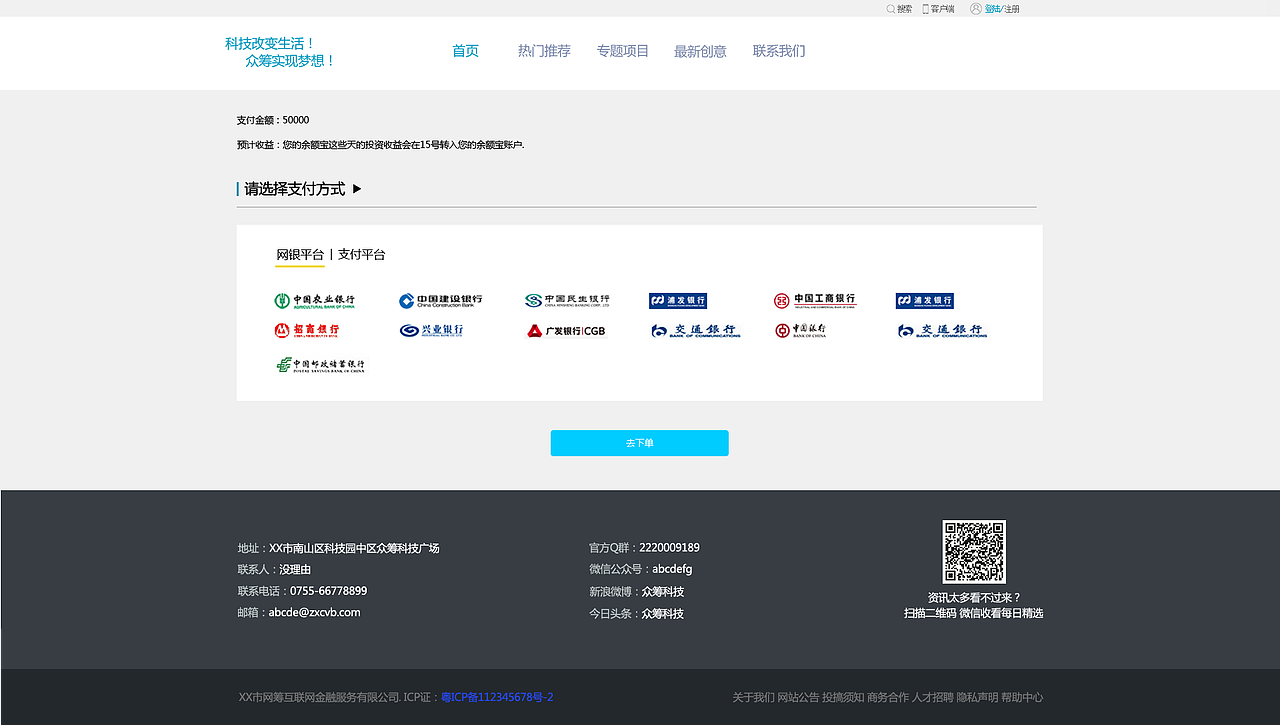1280x725 pixels.
Task: Select 中国民生银行 bank logo
Action: [567, 301]
